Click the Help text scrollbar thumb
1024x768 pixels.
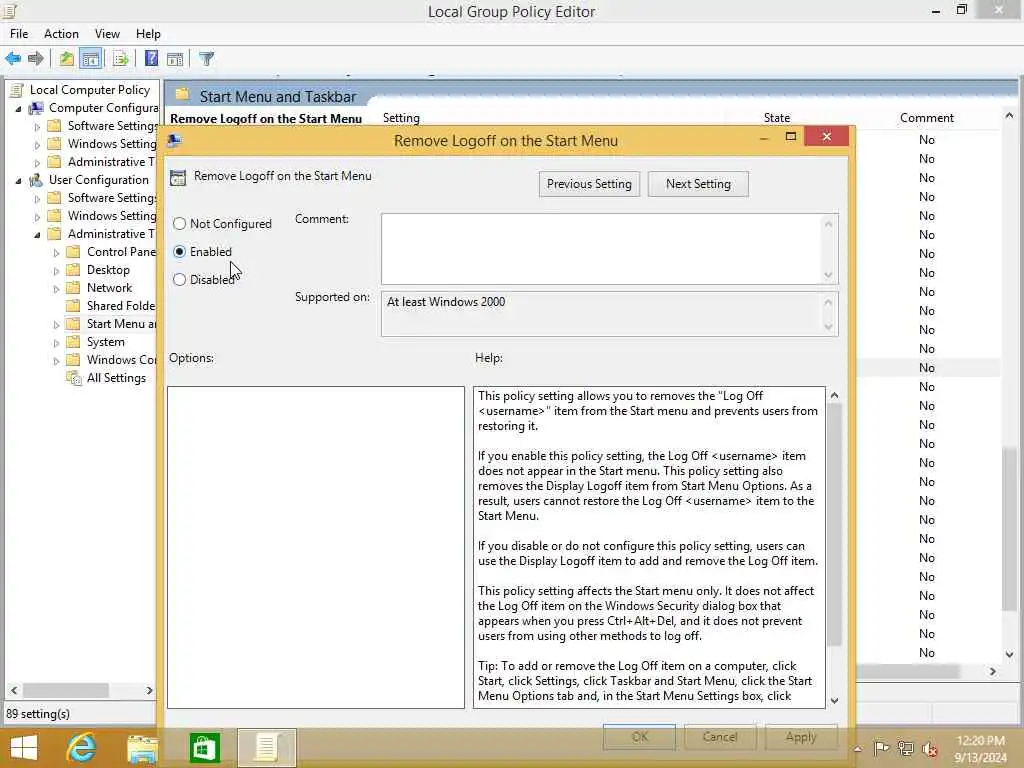click(x=834, y=524)
